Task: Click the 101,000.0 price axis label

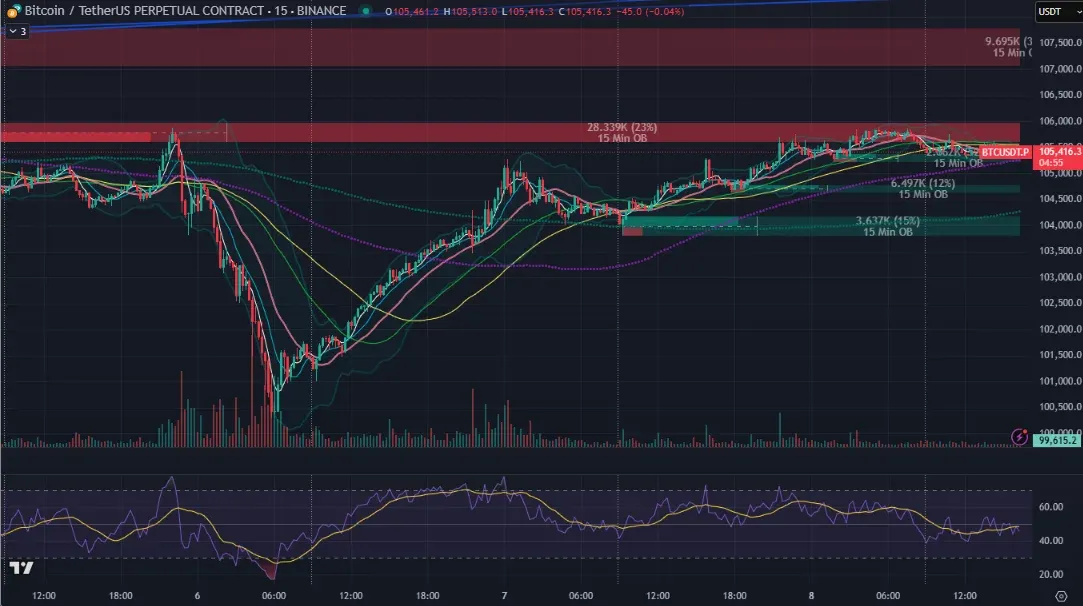Action: coord(1060,381)
